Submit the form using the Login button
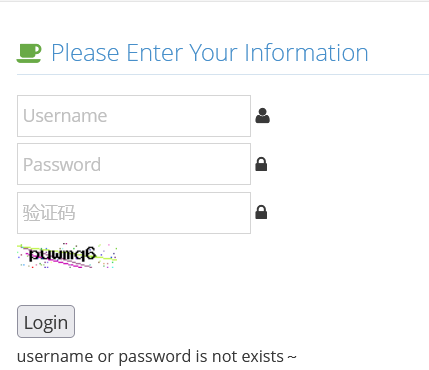 click(46, 322)
